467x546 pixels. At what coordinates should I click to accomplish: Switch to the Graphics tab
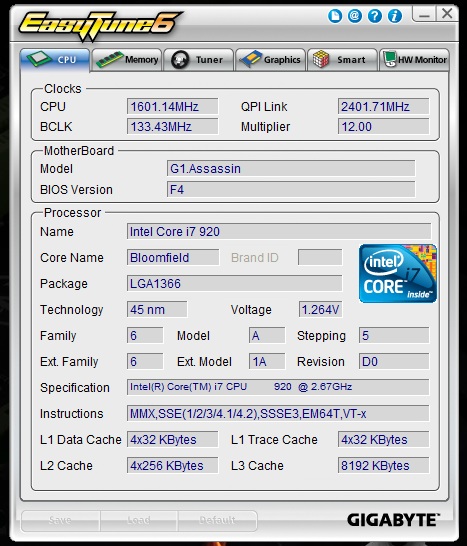tap(271, 60)
